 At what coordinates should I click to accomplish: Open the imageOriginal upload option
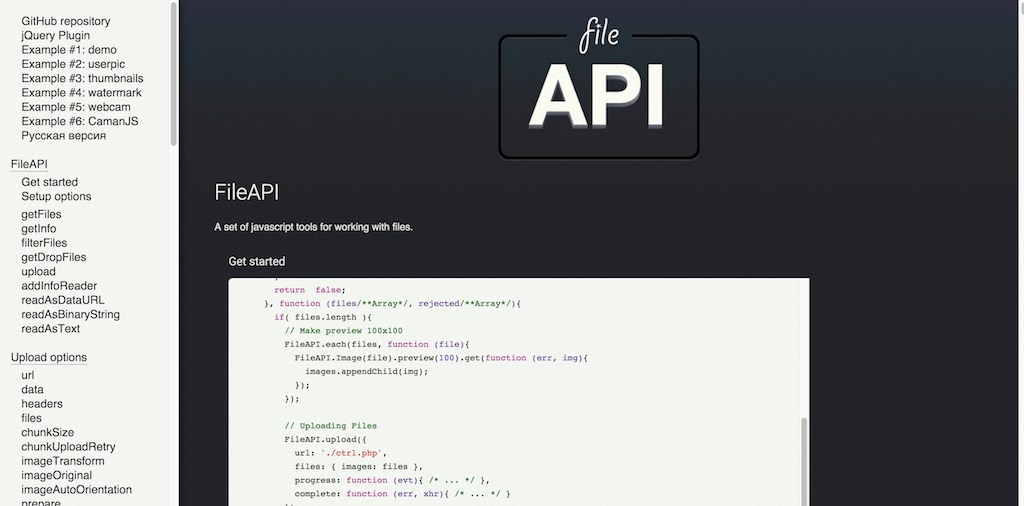coord(56,476)
